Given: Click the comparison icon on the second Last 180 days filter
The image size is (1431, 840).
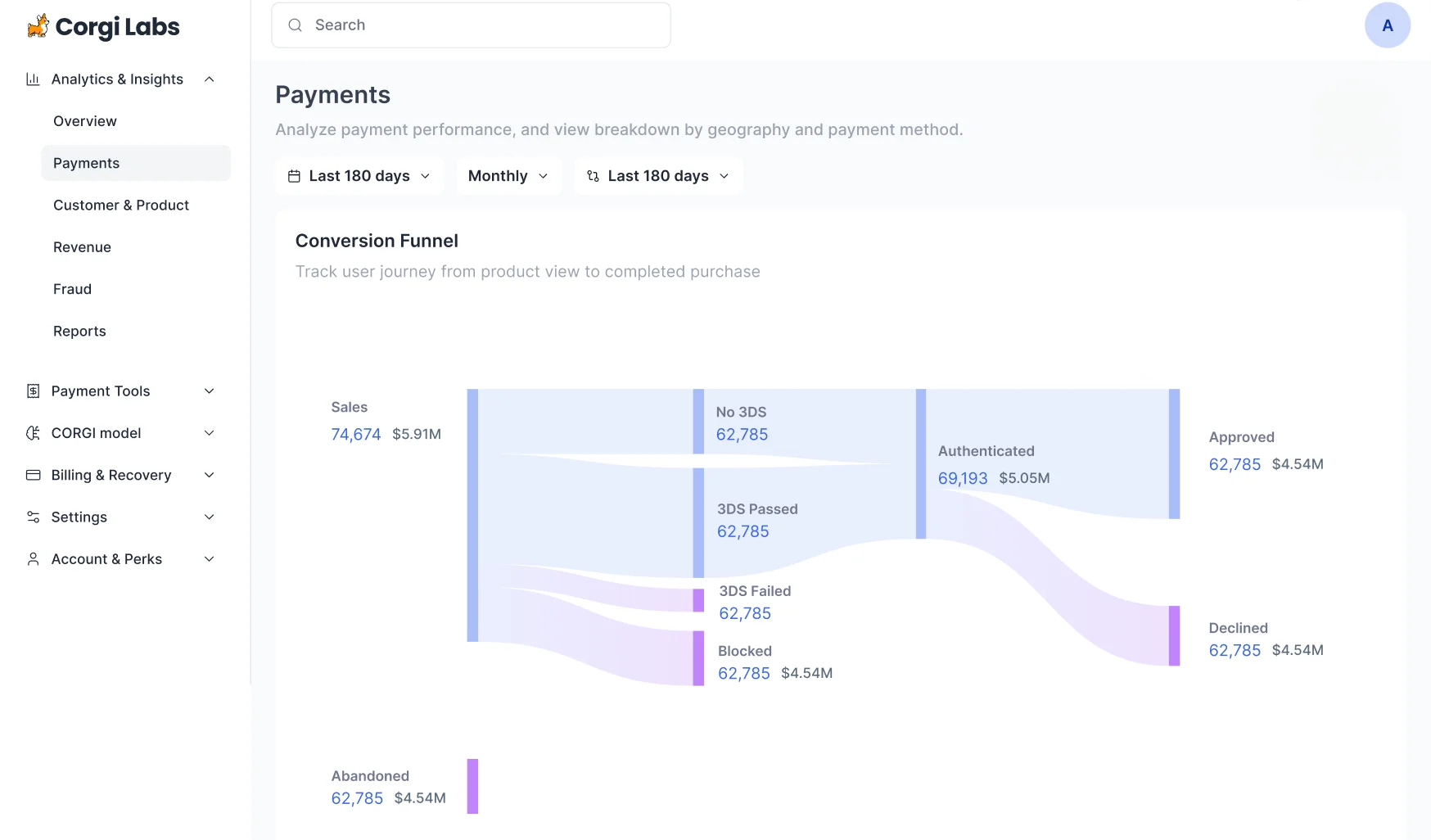Looking at the screenshot, I should tap(592, 175).
